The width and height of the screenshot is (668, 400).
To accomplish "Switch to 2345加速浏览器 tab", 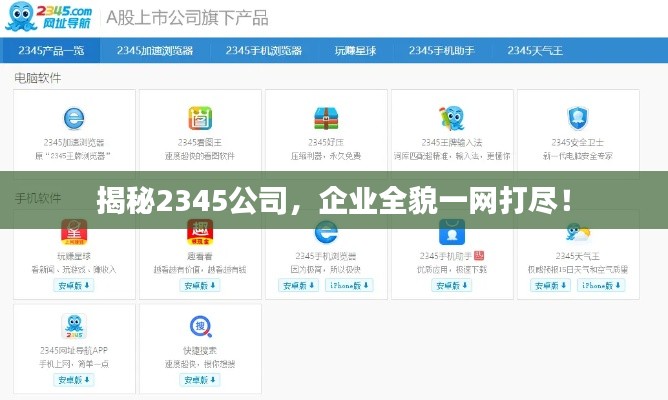I will coord(155,51).
